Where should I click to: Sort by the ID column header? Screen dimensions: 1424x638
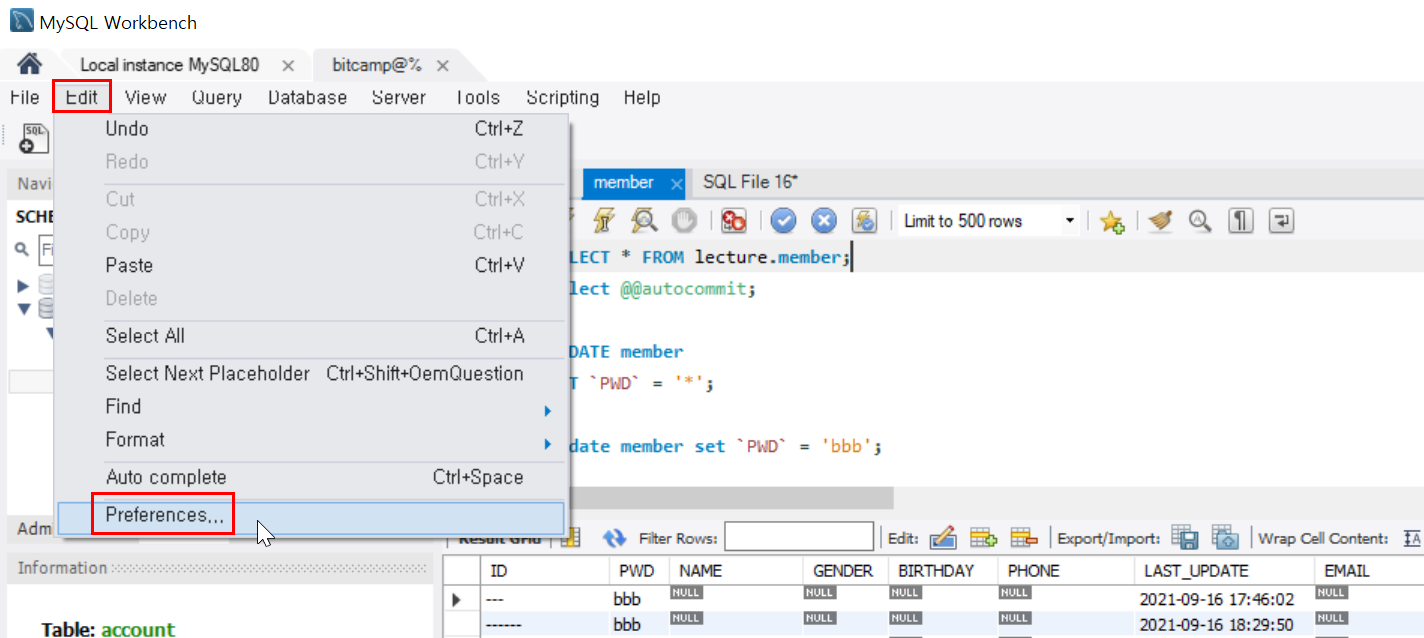pos(544,571)
